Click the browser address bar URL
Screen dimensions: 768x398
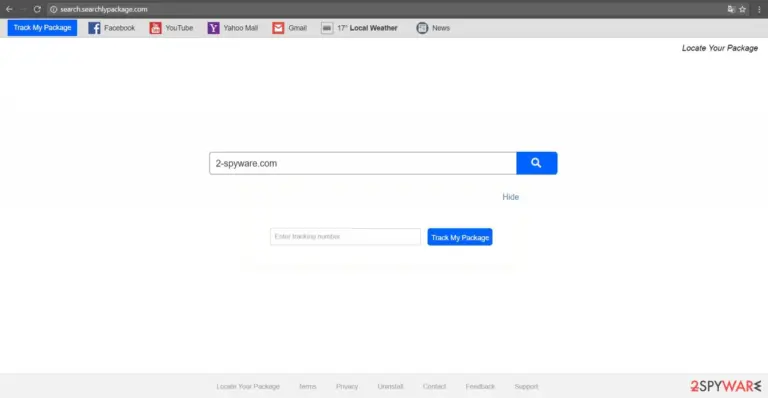pyautogui.click(x=103, y=9)
